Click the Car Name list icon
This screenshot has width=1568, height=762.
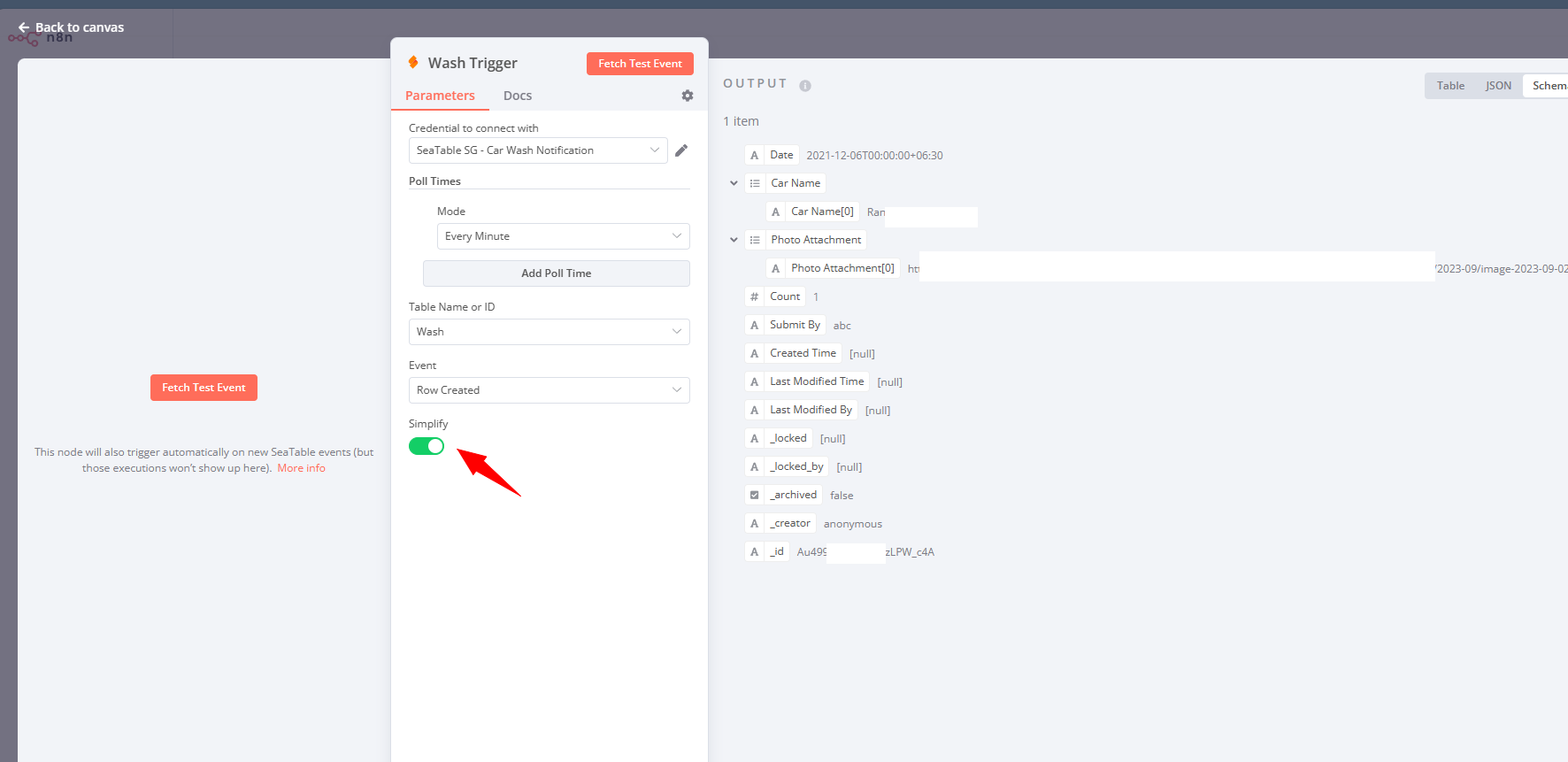(755, 183)
